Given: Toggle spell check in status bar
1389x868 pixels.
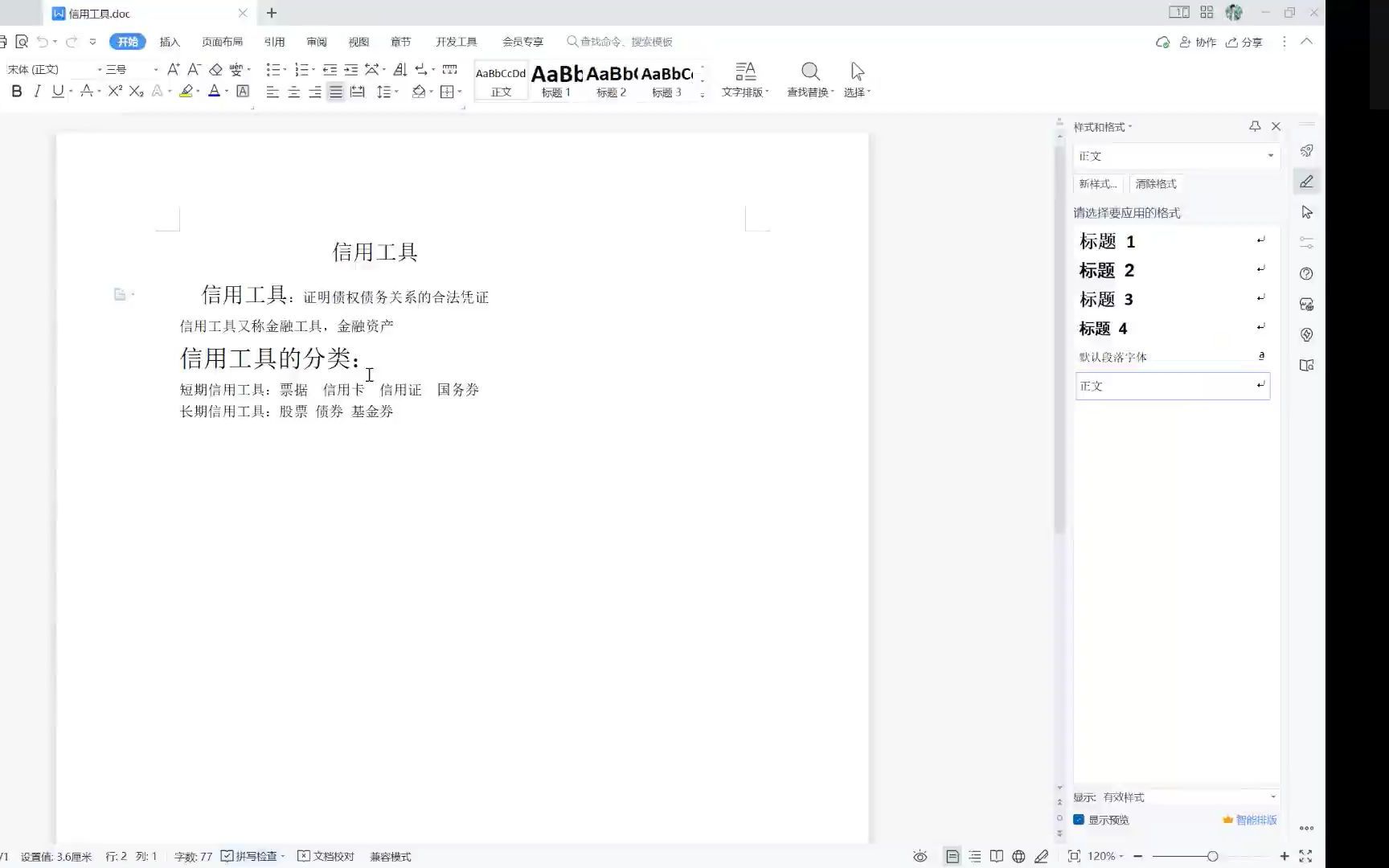Looking at the screenshot, I should 252,857.
